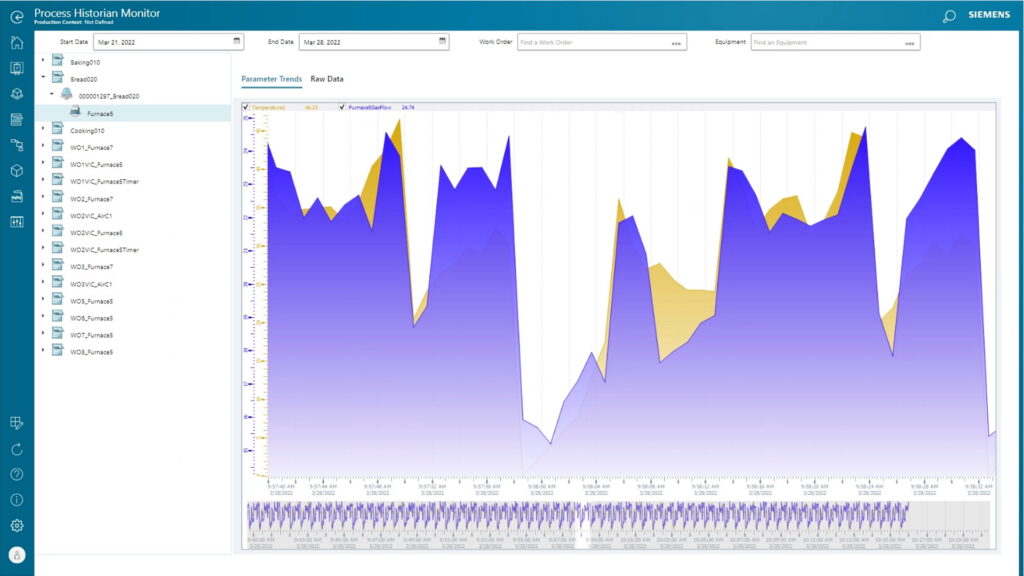
Task: Toggle the Temperature series checkbox
Action: [x=246, y=107]
